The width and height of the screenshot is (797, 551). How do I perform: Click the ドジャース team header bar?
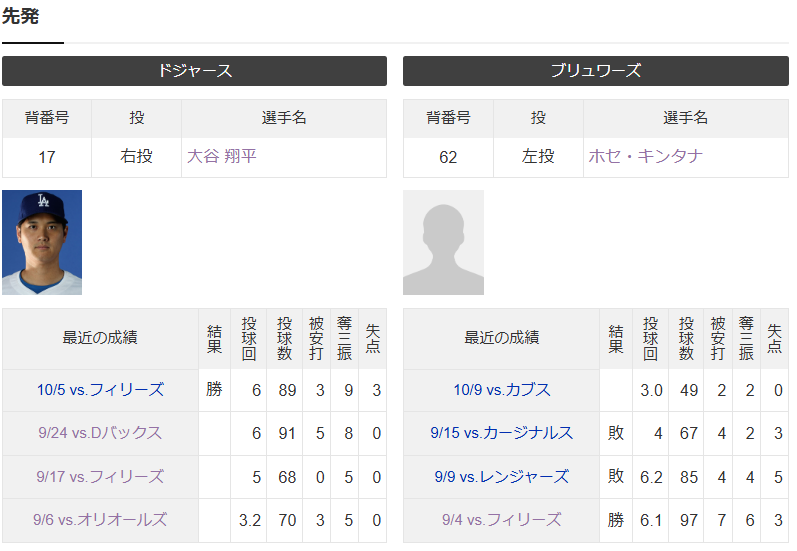coord(194,71)
